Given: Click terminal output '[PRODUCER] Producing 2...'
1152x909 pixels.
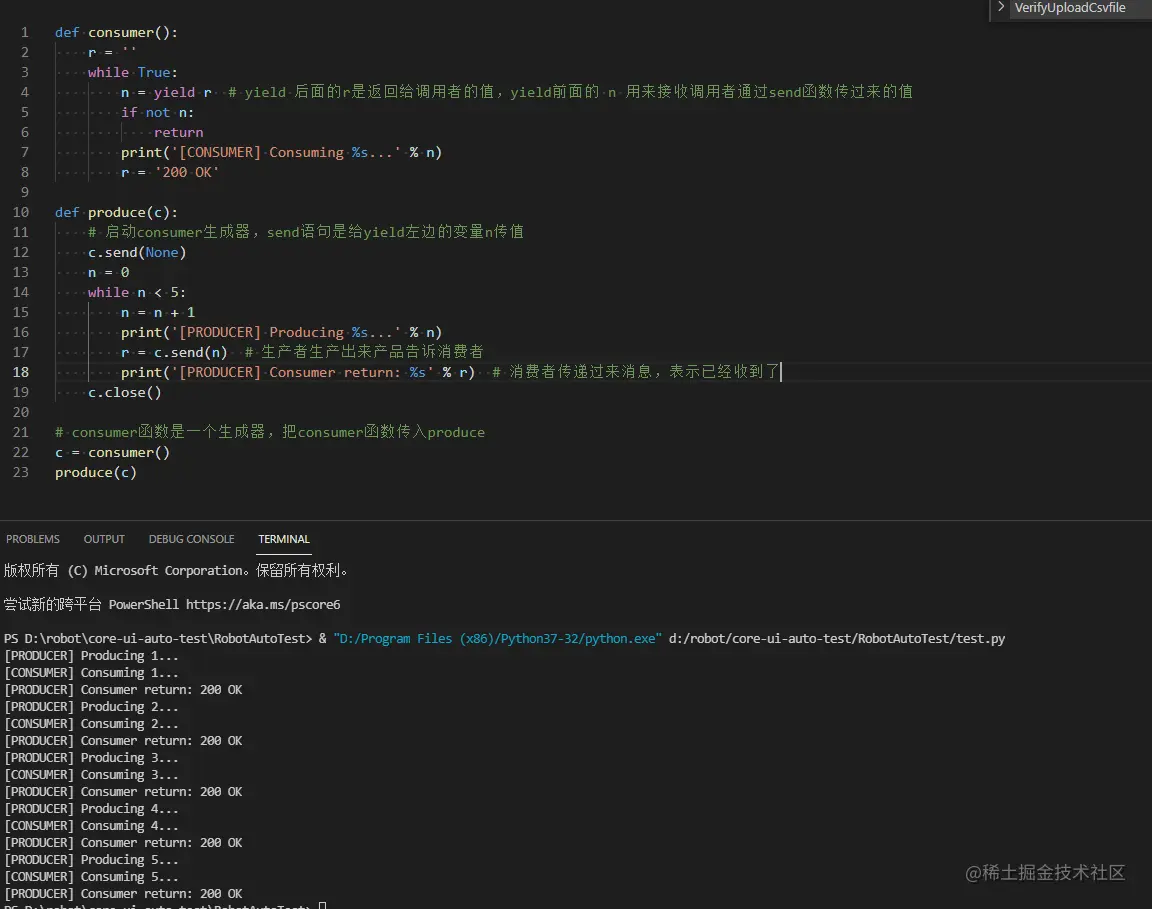Looking at the screenshot, I should pyautogui.click(x=91, y=707).
